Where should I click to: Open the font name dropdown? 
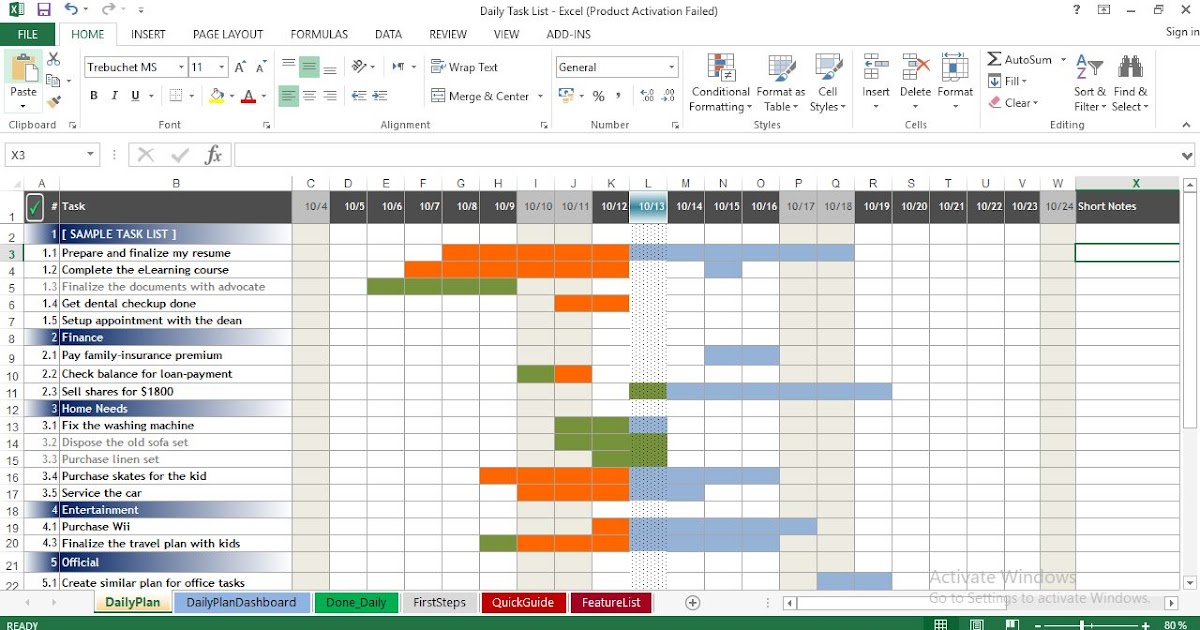pyautogui.click(x=180, y=67)
